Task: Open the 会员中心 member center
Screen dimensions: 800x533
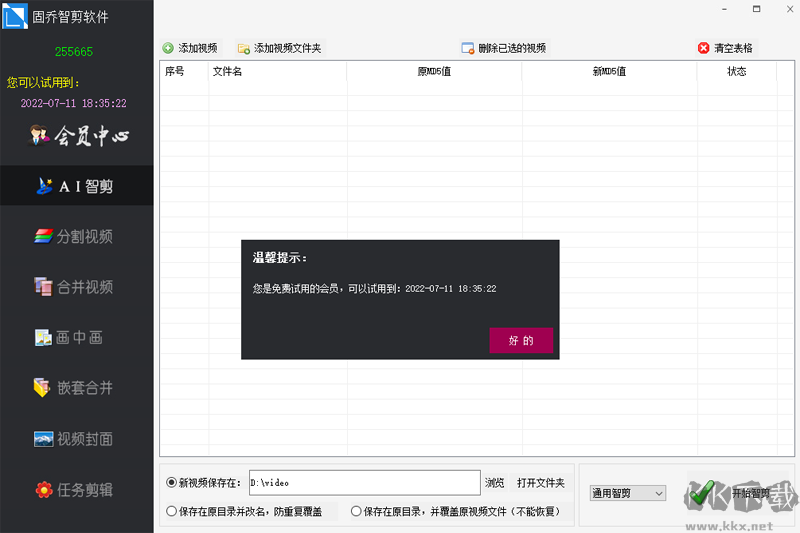Action: pyautogui.click(x=79, y=136)
